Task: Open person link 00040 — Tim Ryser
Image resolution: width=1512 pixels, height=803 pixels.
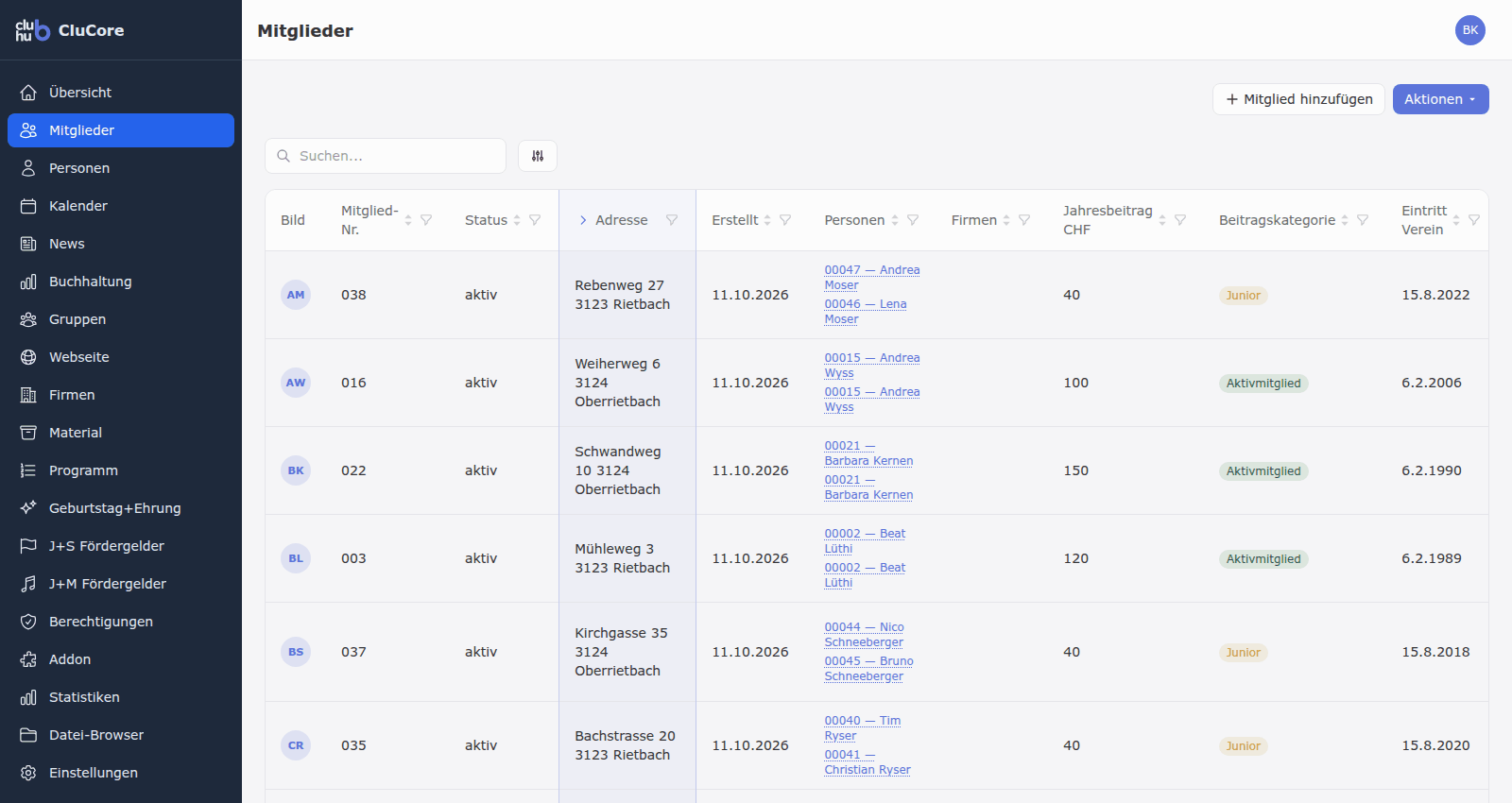Action: tap(862, 728)
